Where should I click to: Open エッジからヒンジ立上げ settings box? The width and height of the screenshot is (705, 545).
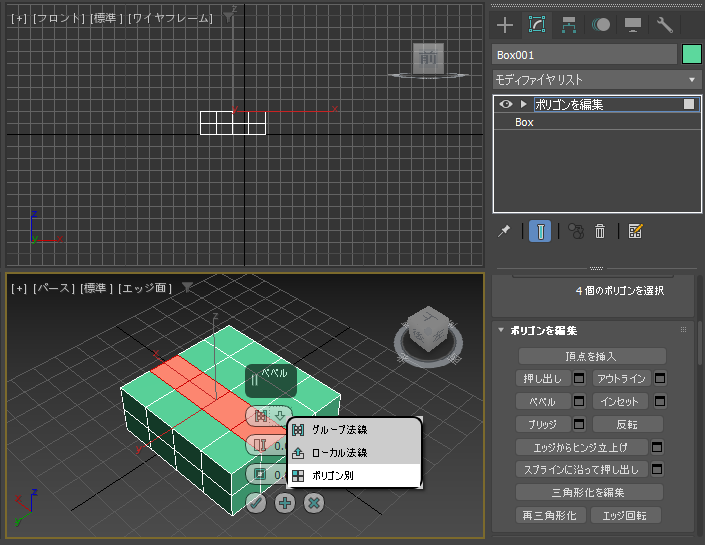(657, 447)
